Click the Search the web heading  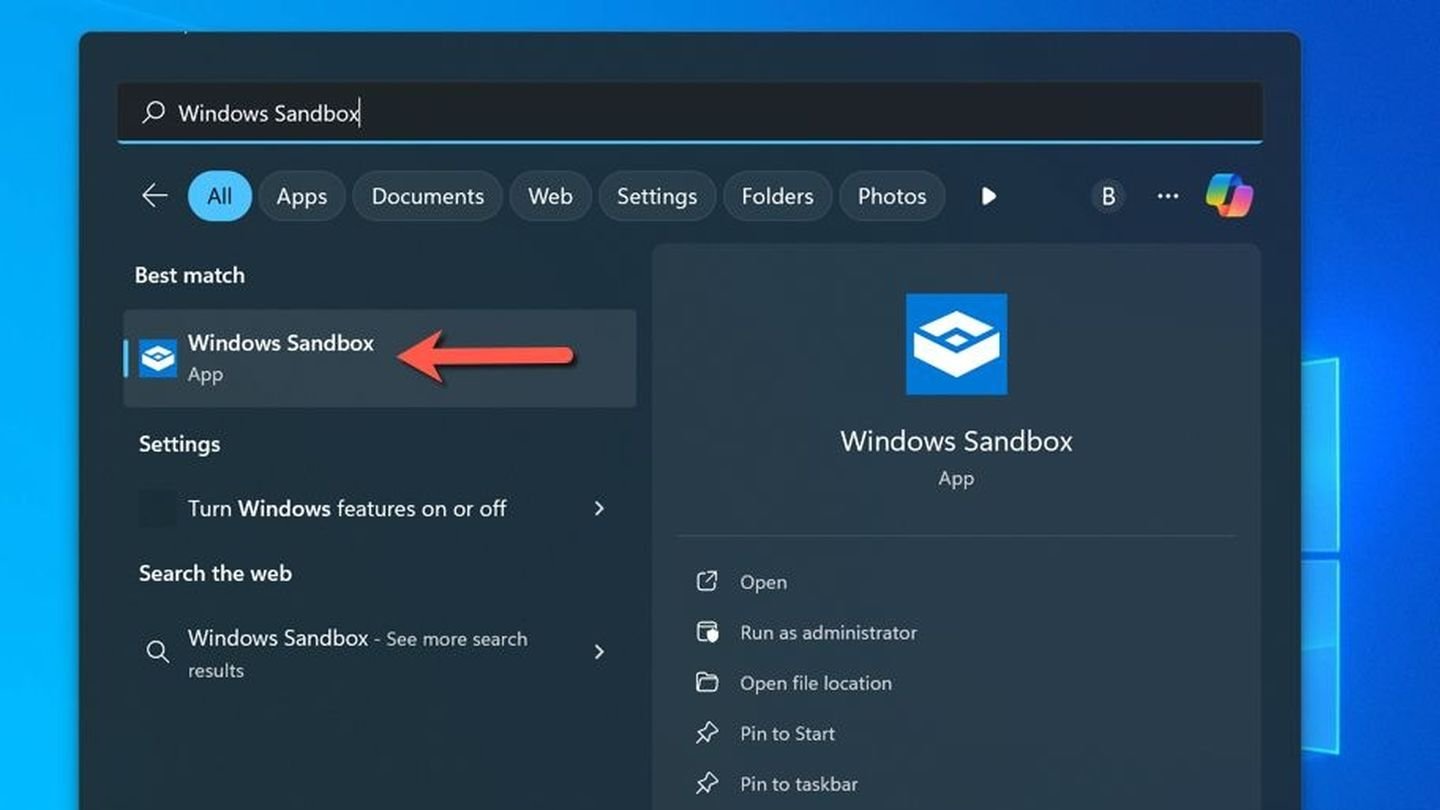click(x=215, y=573)
